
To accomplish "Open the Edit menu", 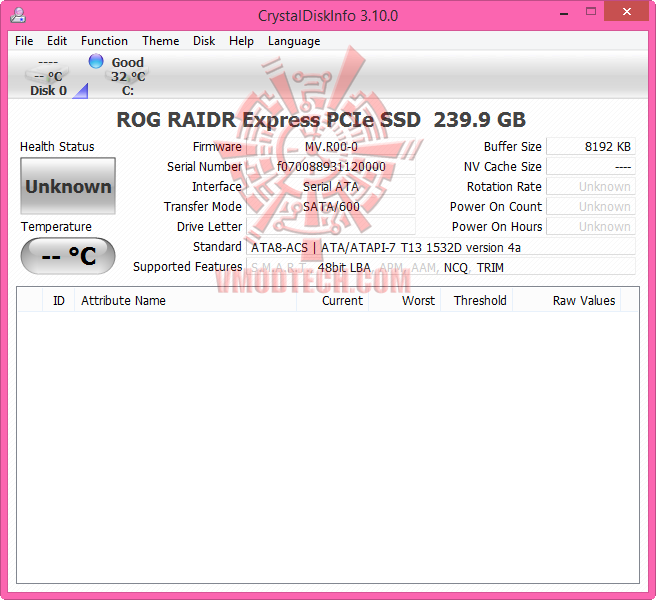I will click(57, 41).
